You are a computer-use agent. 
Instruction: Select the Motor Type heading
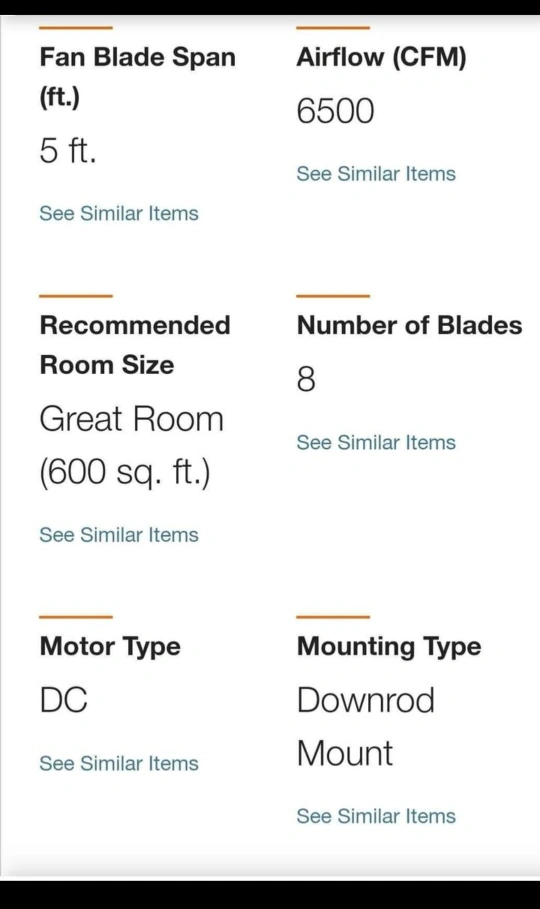(110, 646)
